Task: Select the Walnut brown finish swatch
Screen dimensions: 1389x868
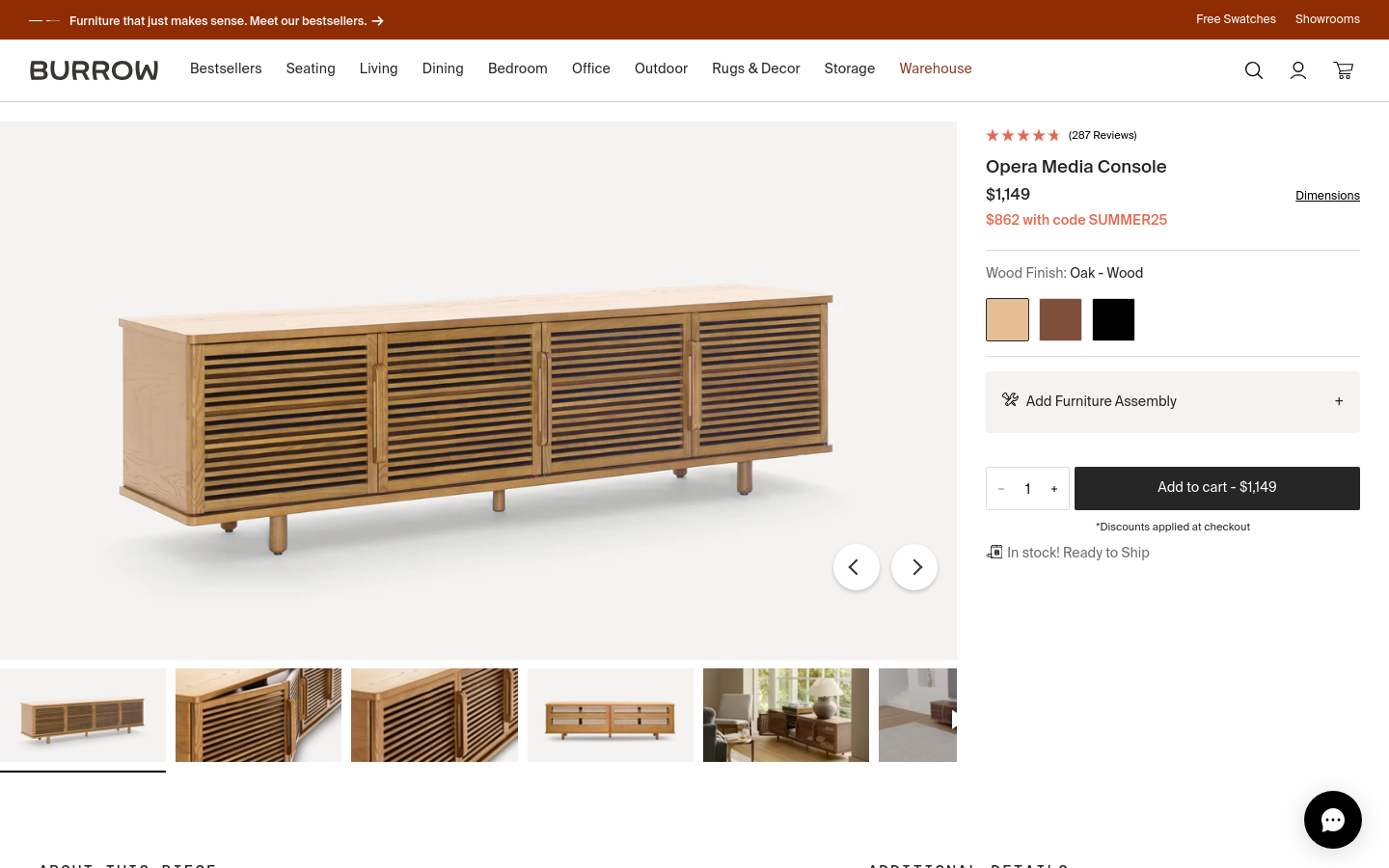Action: tap(1060, 319)
